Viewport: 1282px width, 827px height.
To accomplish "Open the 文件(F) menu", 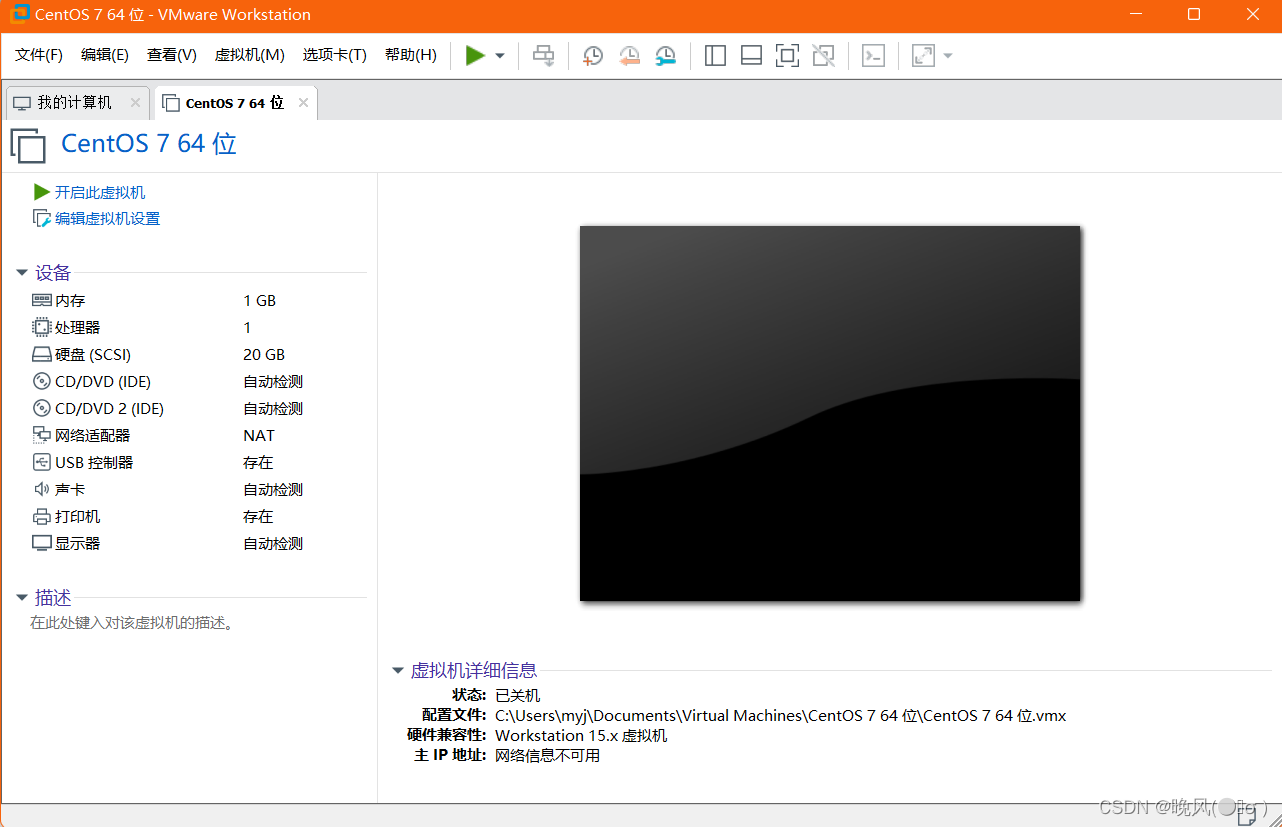I will 39,55.
